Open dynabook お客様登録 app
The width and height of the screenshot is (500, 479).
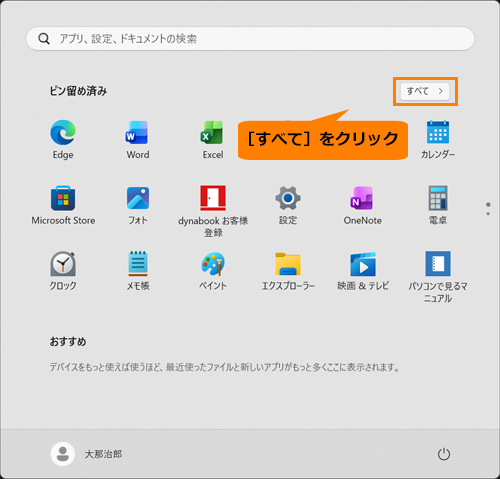pyautogui.click(x=213, y=211)
